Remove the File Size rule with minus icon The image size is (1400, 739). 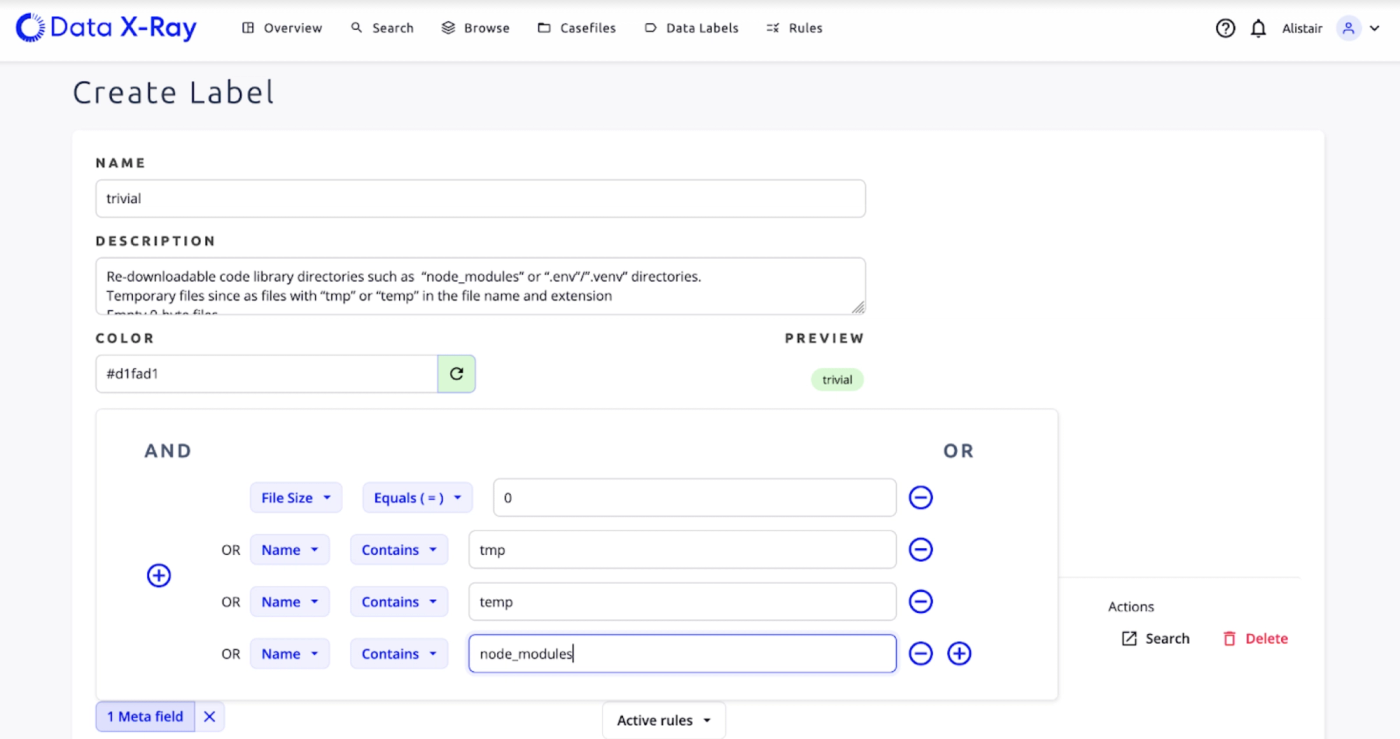[x=920, y=497]
